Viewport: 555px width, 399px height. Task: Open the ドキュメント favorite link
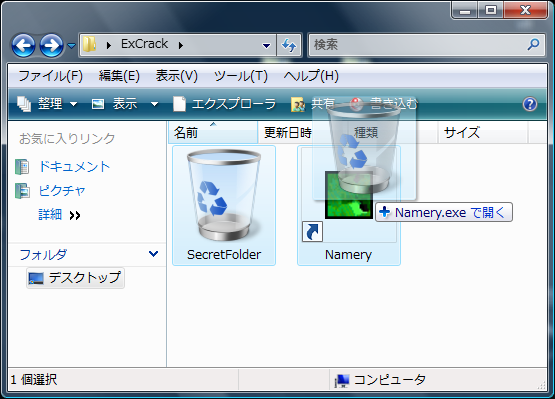[74, 167]
